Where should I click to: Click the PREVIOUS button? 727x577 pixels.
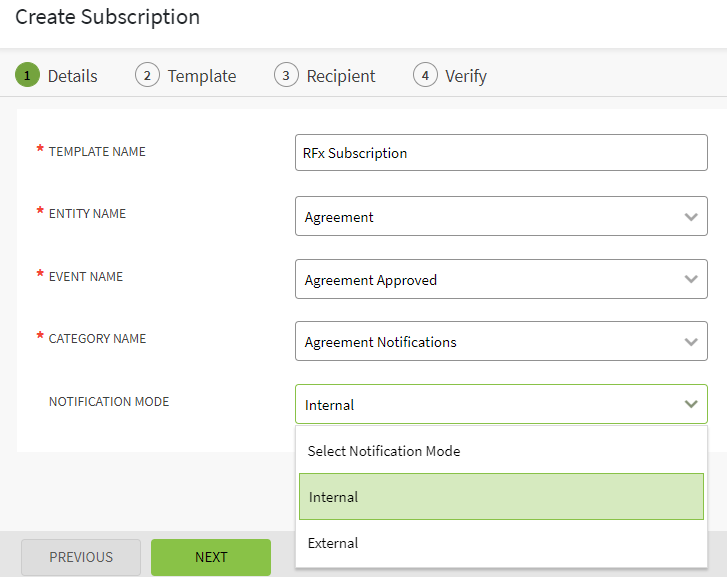[x=81, y=557]
